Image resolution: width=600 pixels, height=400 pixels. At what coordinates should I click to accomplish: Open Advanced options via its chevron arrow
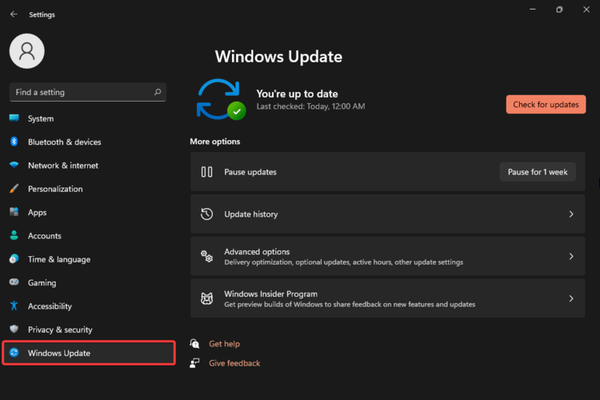point(571,257)
